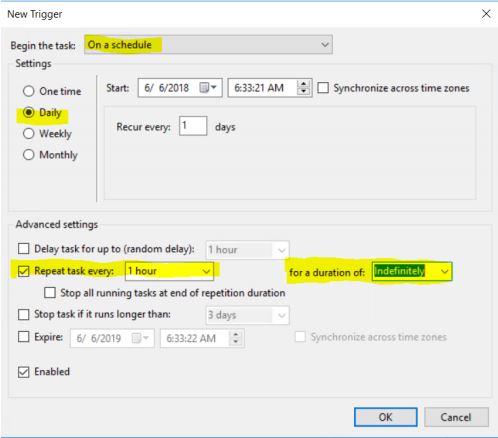Click the Expire date 6/6/2019 field

pos(112,338)
